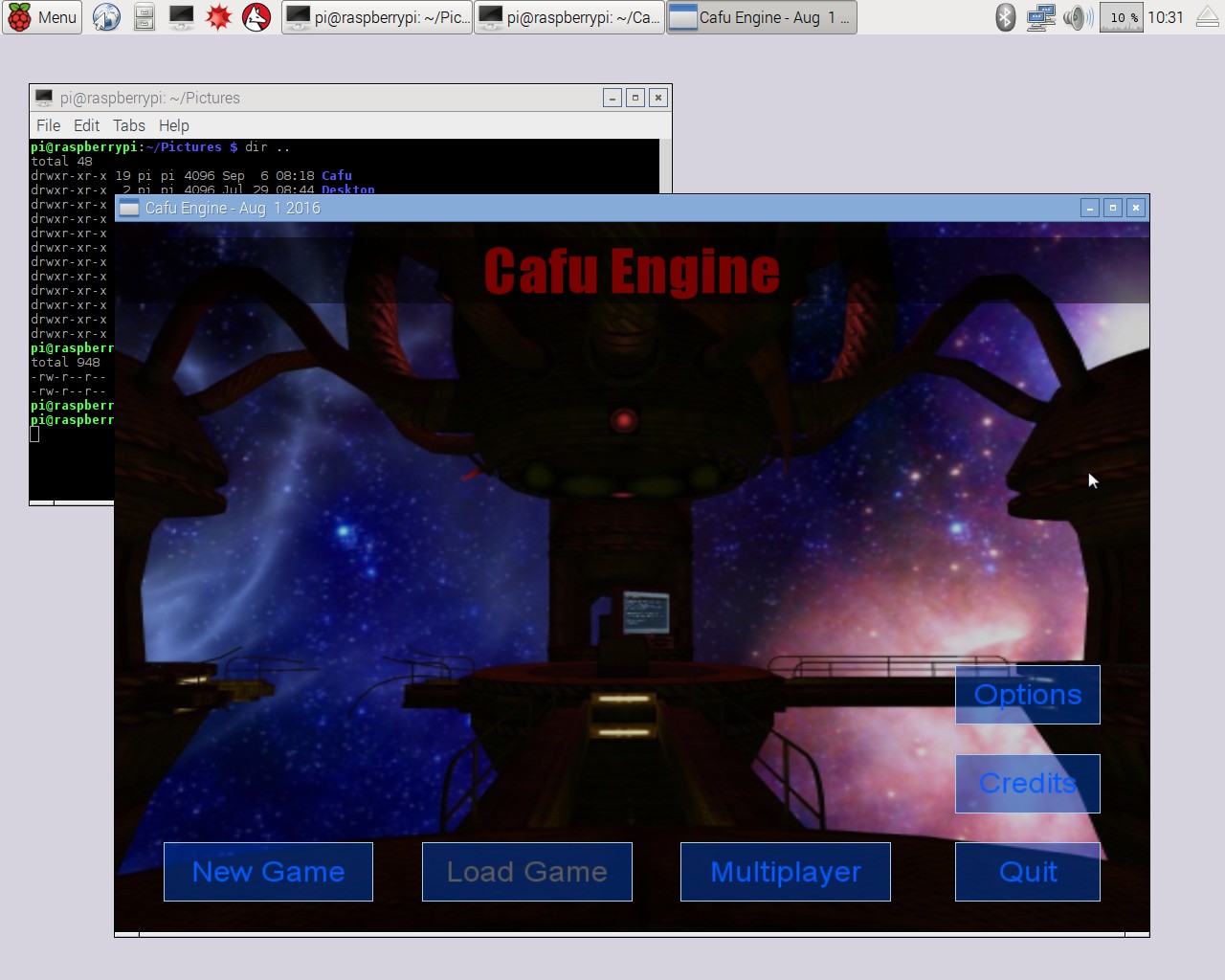Launch the terminal icon in taskbar
This screenshot has height=980, width=1225.
click(x=181, y=17)
